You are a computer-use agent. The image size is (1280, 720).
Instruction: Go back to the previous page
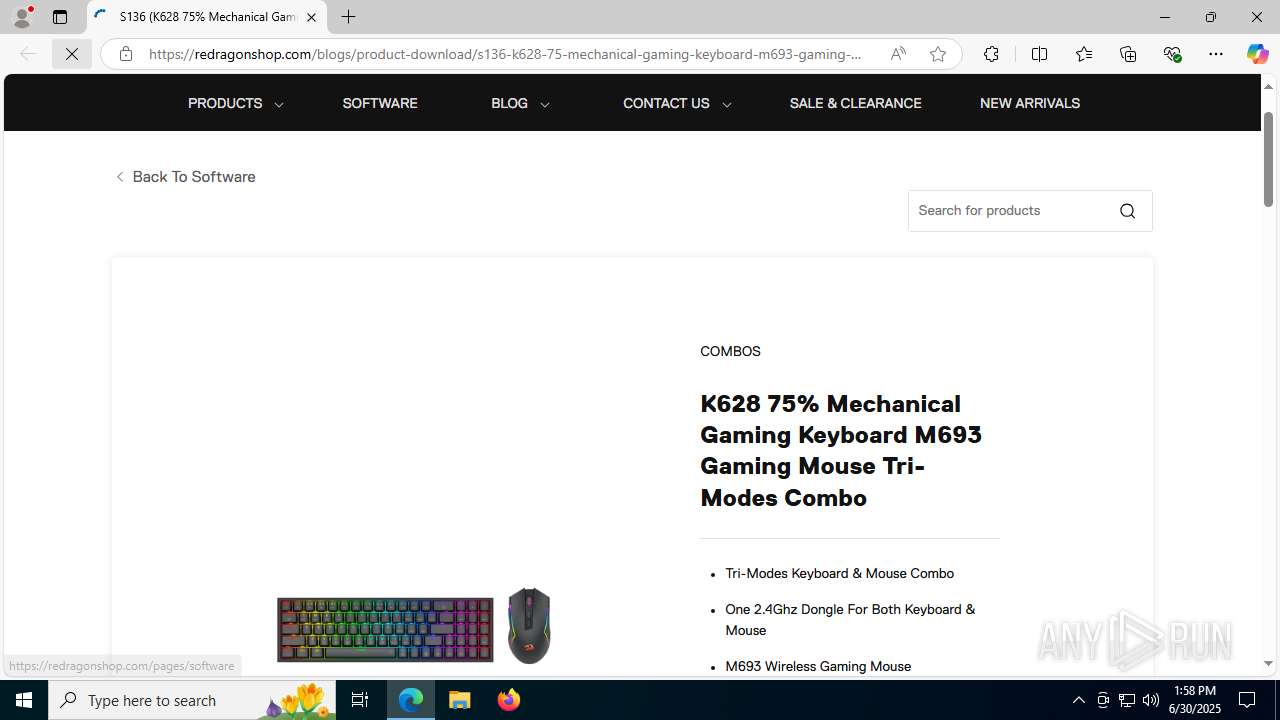28,54
